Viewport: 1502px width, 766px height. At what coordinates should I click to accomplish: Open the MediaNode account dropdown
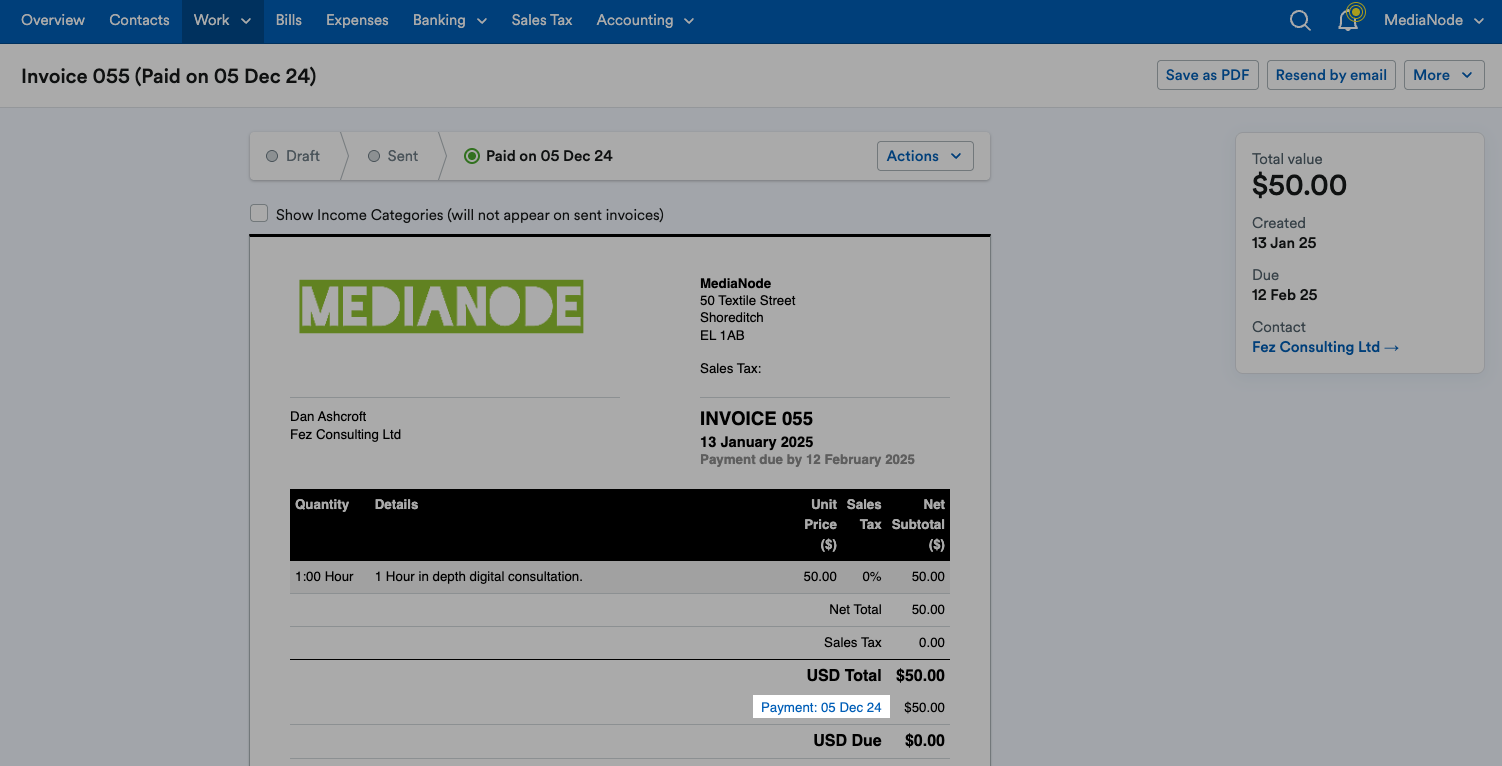point(1433,20)
